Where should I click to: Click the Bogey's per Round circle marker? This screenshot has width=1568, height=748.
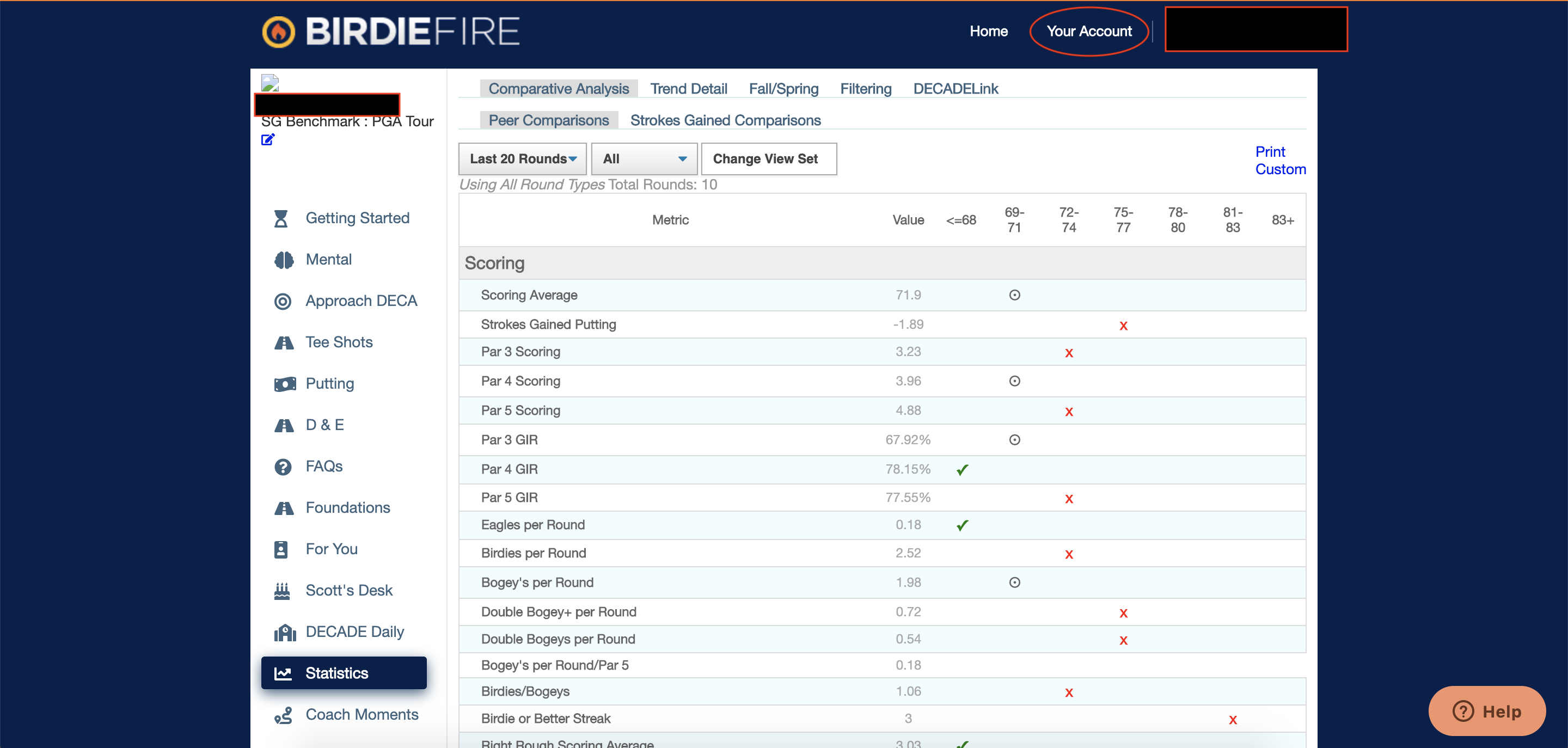tap(1014, 583)
